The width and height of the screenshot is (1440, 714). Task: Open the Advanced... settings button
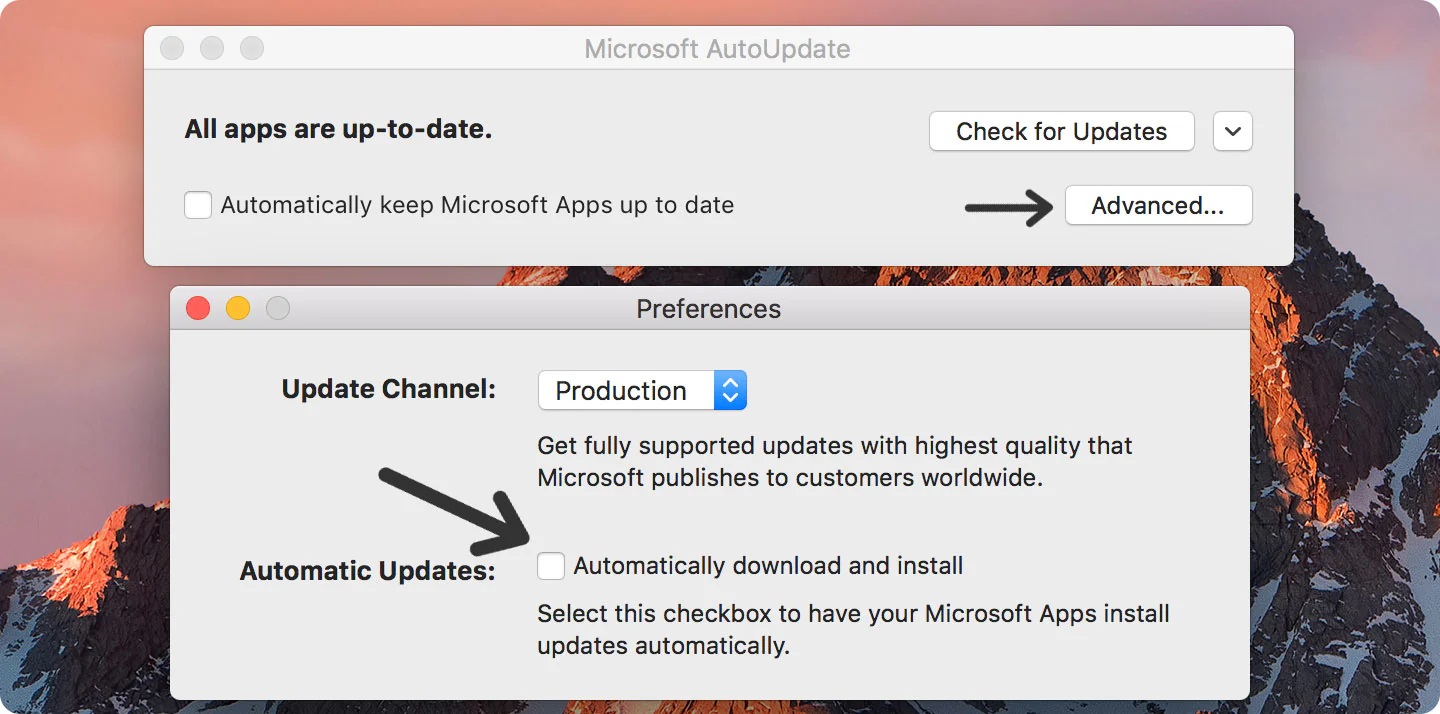click(1158, 206)
